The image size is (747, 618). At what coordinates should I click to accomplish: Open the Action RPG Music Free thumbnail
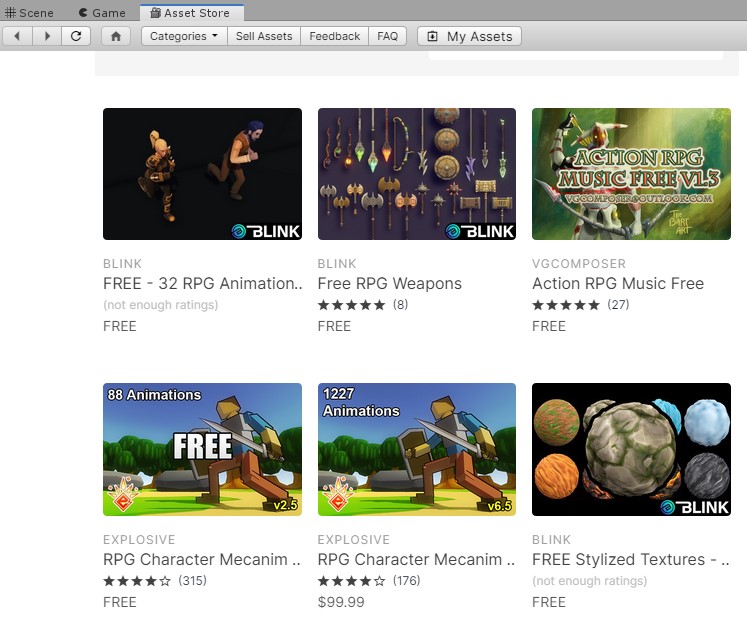click(631, 174)
